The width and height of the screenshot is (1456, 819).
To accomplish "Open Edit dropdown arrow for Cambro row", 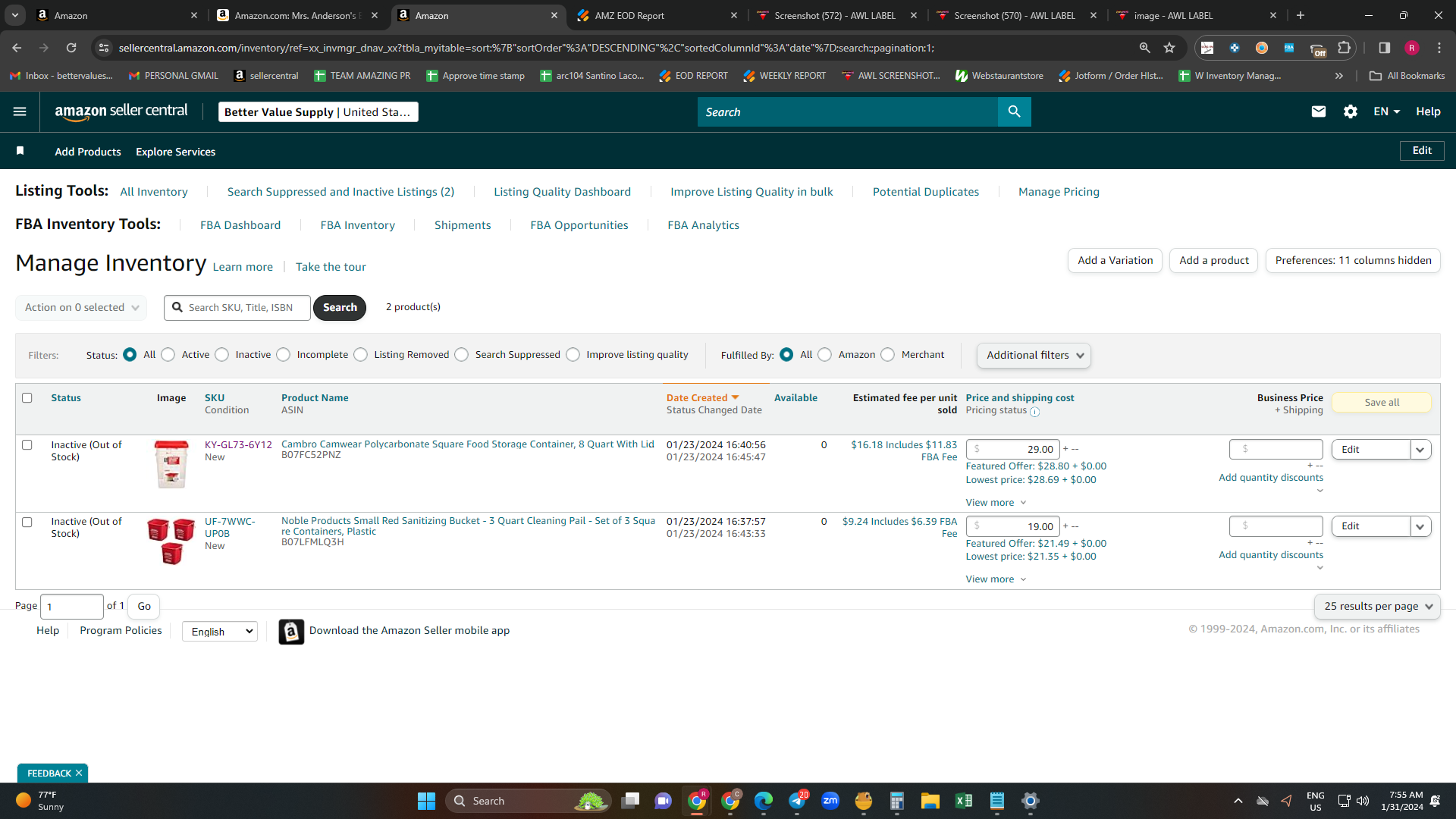I will (1420, 450).
